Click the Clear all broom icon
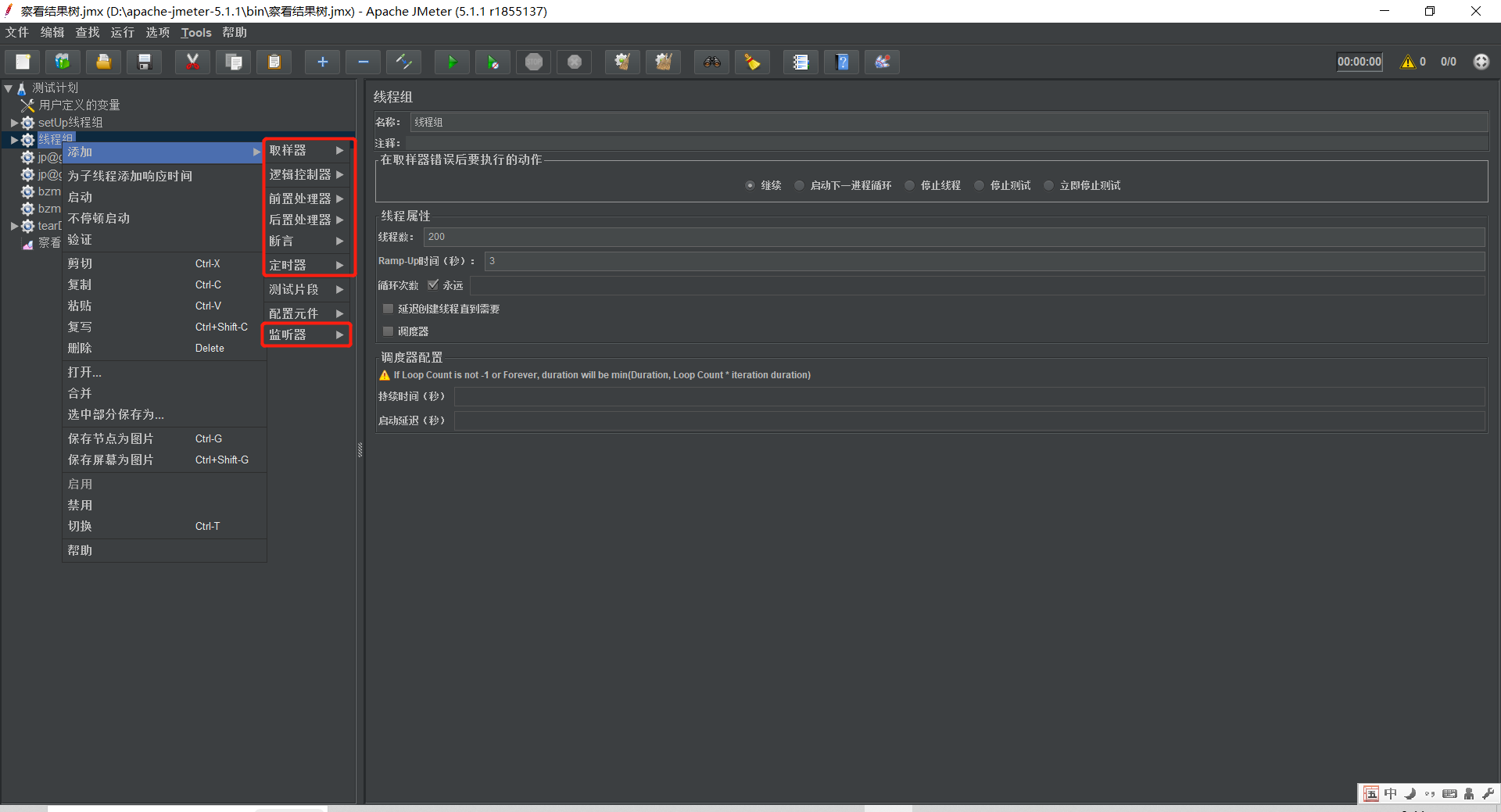The width and height of the screenshot is (1501, 812). [x=663, y=62]
